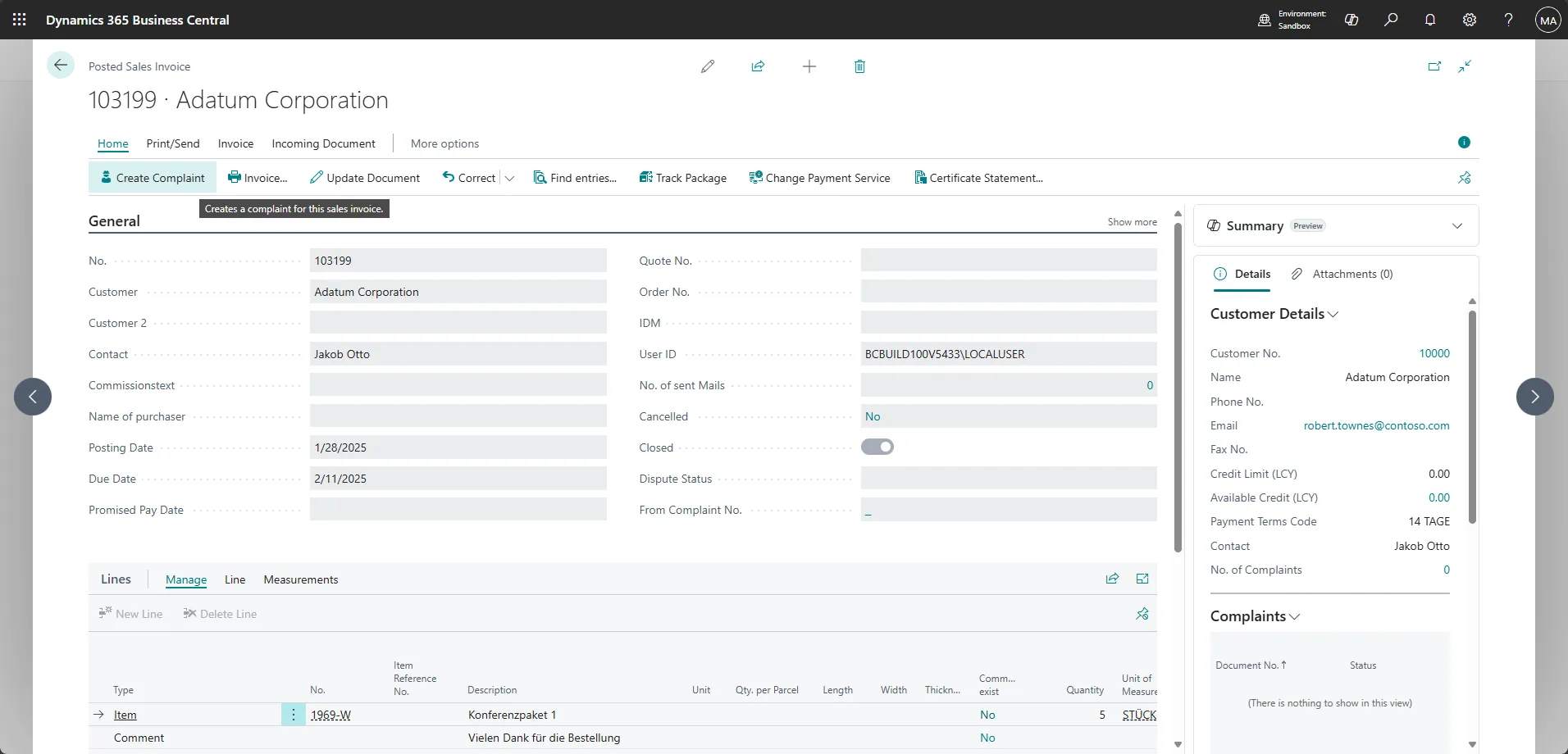Click the Cancelled value No

coord(873,416)
